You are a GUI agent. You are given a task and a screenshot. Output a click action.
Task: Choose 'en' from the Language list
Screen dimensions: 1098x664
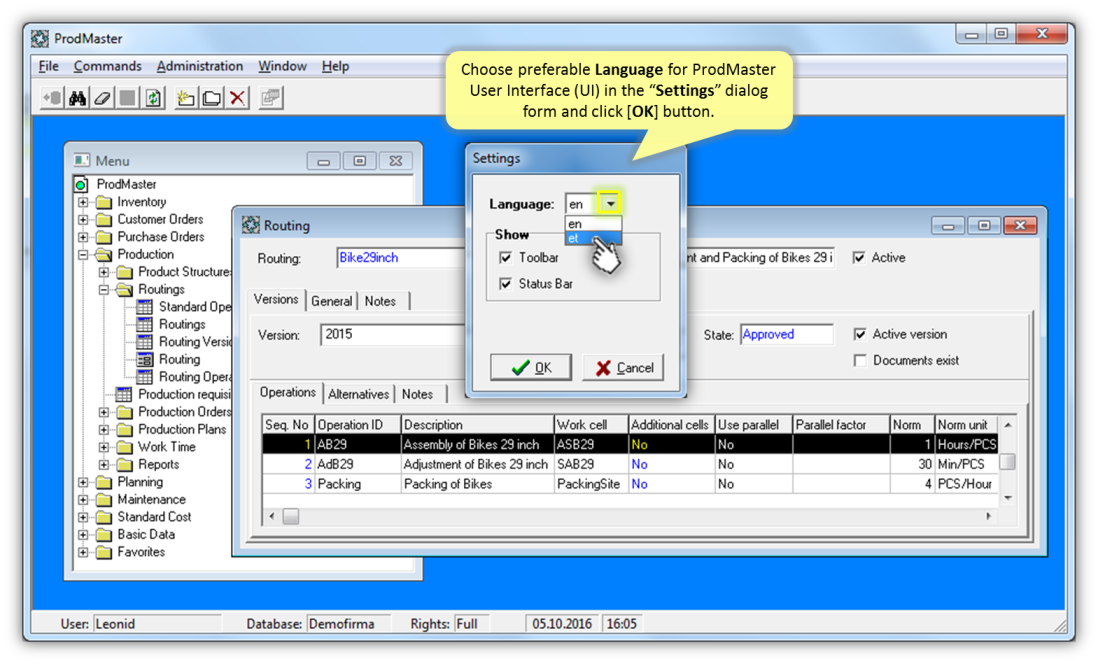click(593, 224)
